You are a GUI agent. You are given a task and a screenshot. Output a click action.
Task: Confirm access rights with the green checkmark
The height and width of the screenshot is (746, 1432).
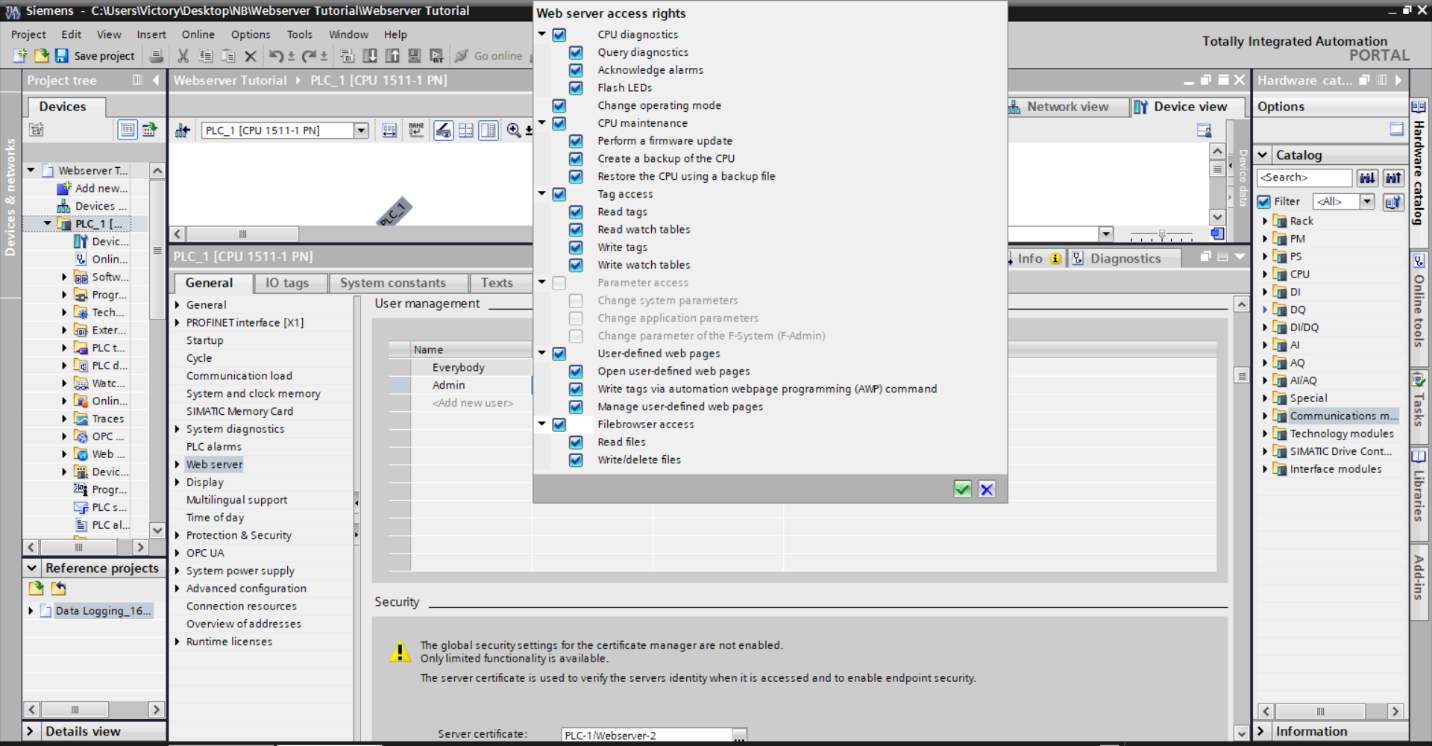(x=962, y=489)
